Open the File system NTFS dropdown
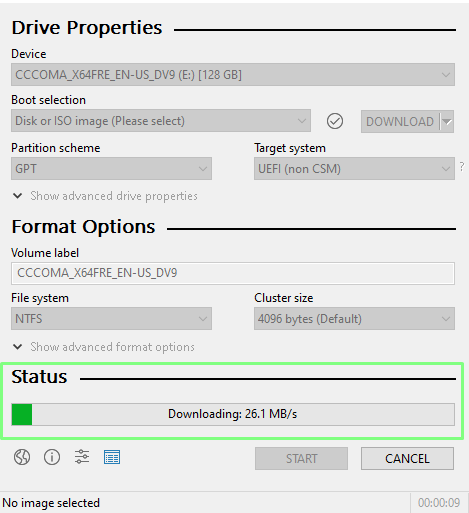The image size is (469, 513). (111, 319)
